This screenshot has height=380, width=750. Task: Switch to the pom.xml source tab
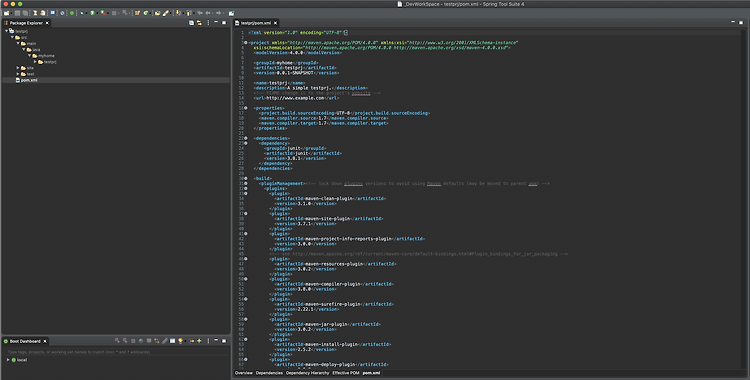point(371,373)
